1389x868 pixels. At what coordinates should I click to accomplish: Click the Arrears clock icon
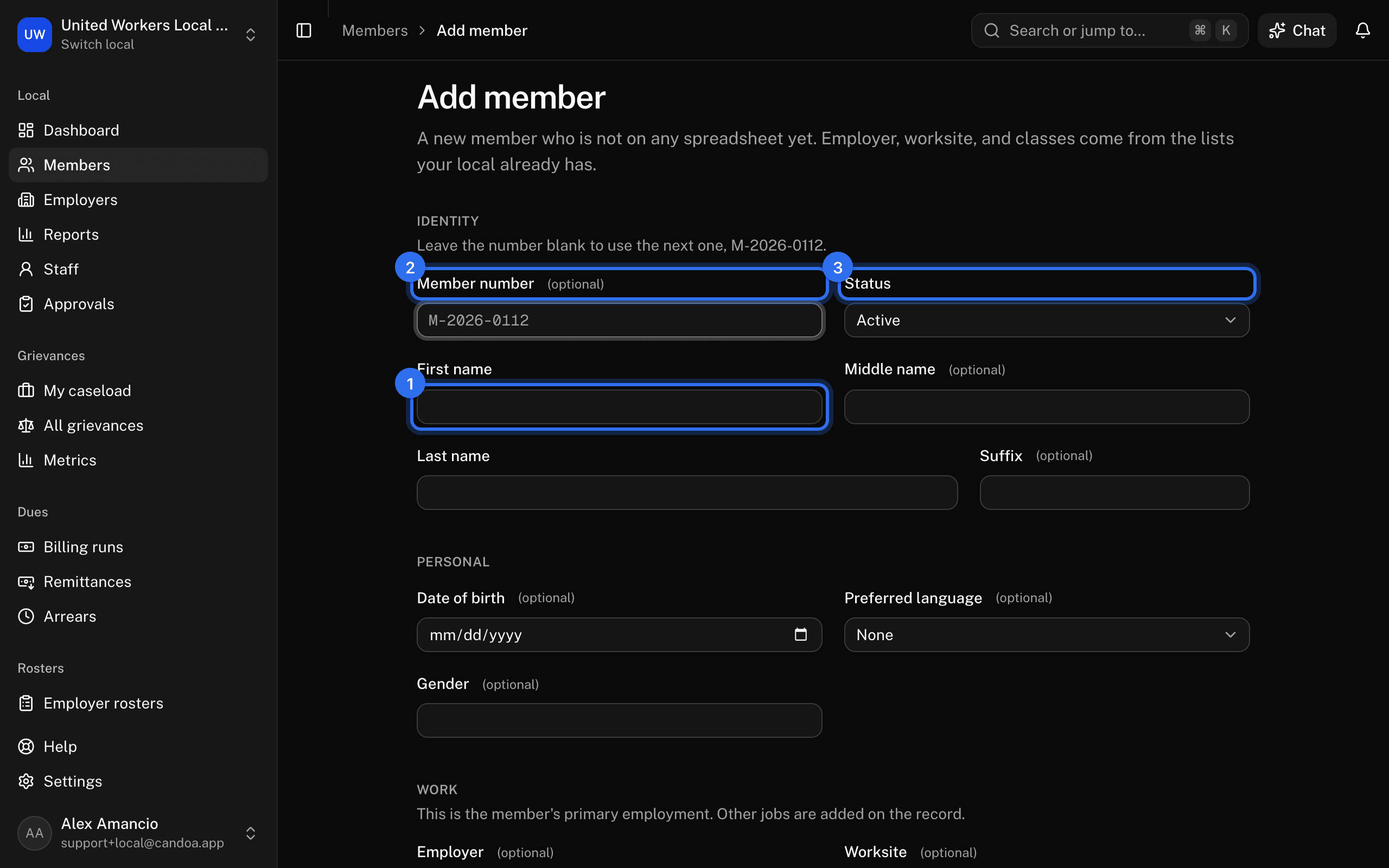pos(26,616)
